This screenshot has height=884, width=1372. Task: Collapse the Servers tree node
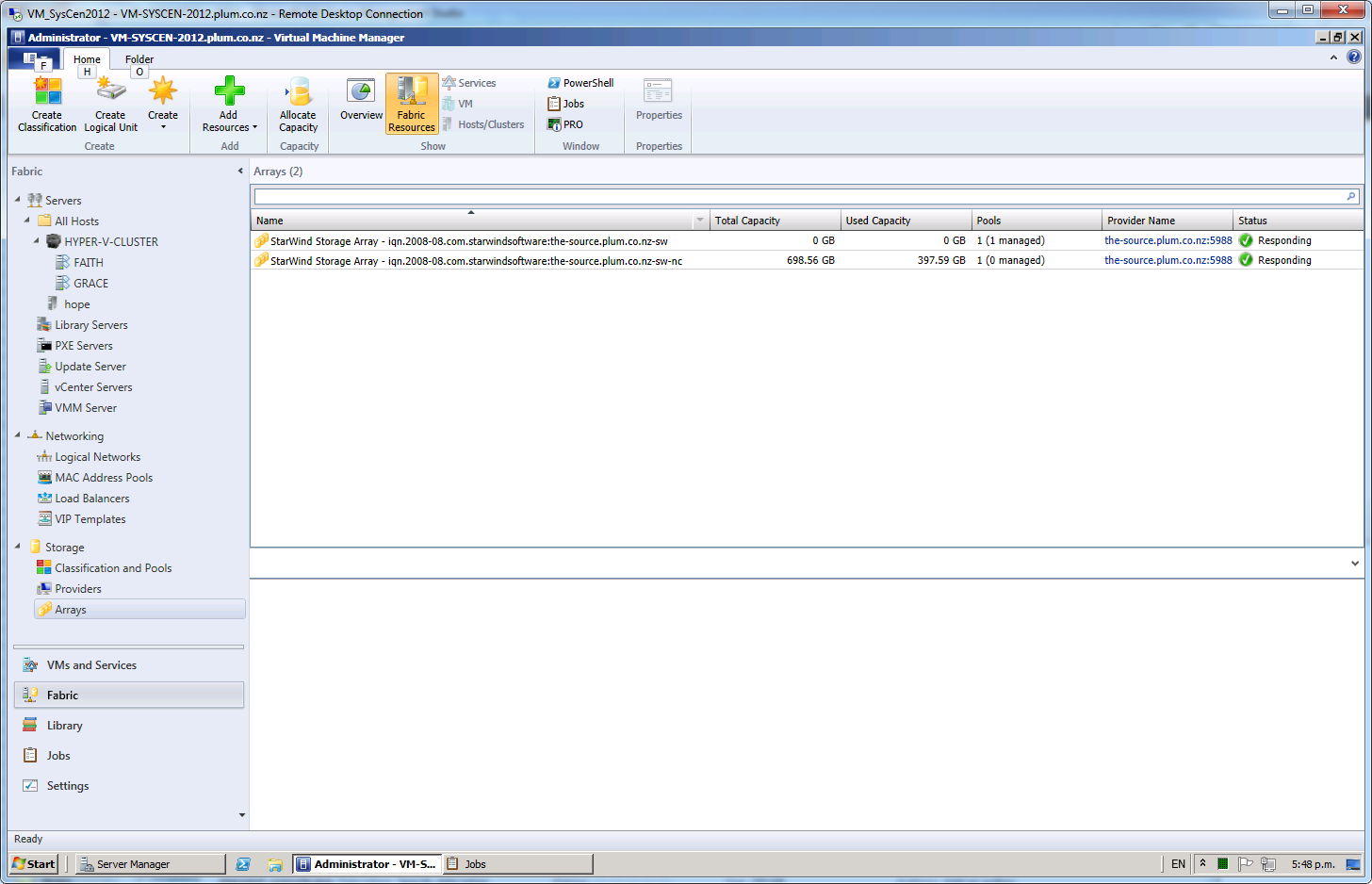(x=17, y=200)
